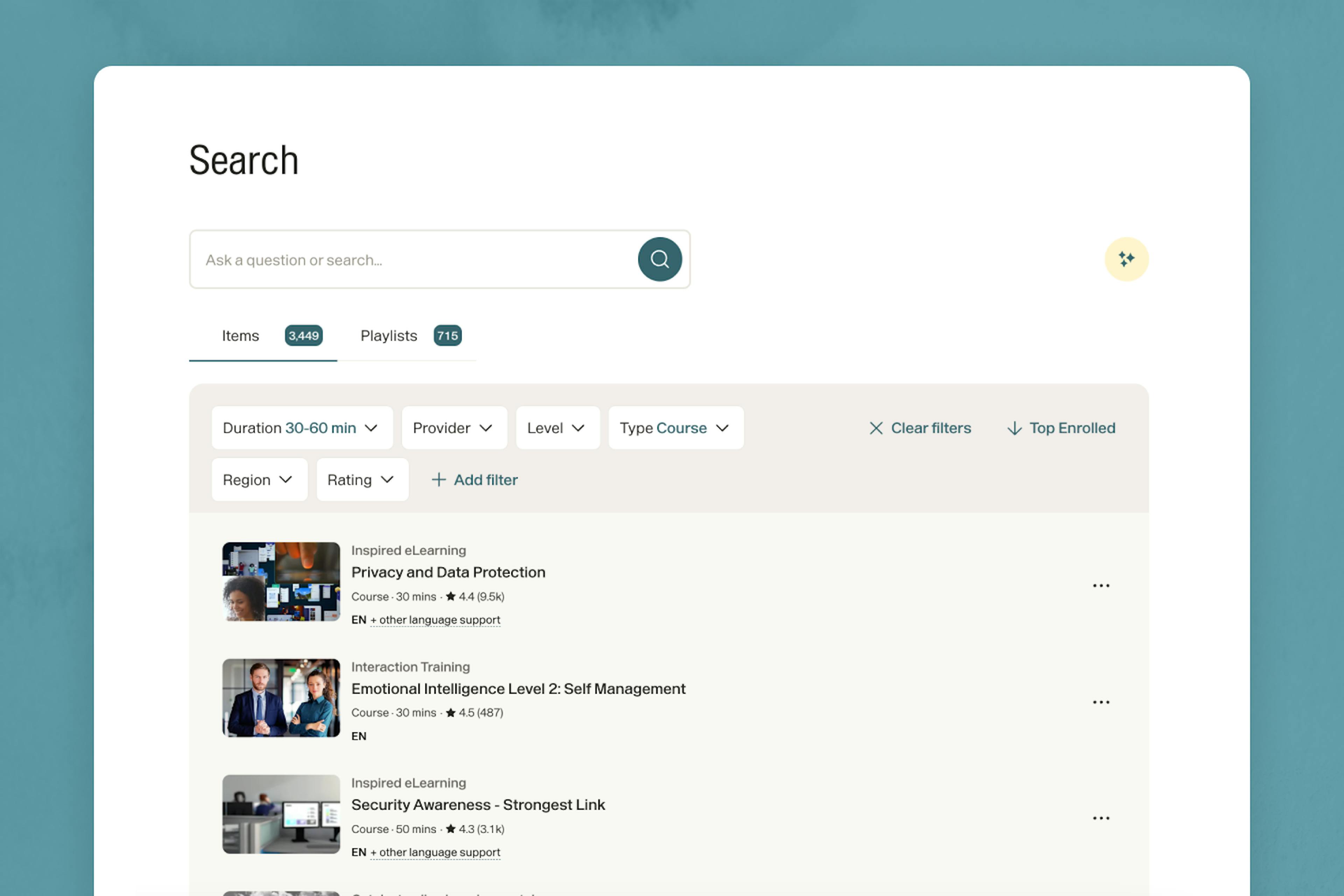The width and height of the screenshot is (1344, 896).
Task: Open options menu for Privacy and Data Protection
Action: coord(1100,586)
